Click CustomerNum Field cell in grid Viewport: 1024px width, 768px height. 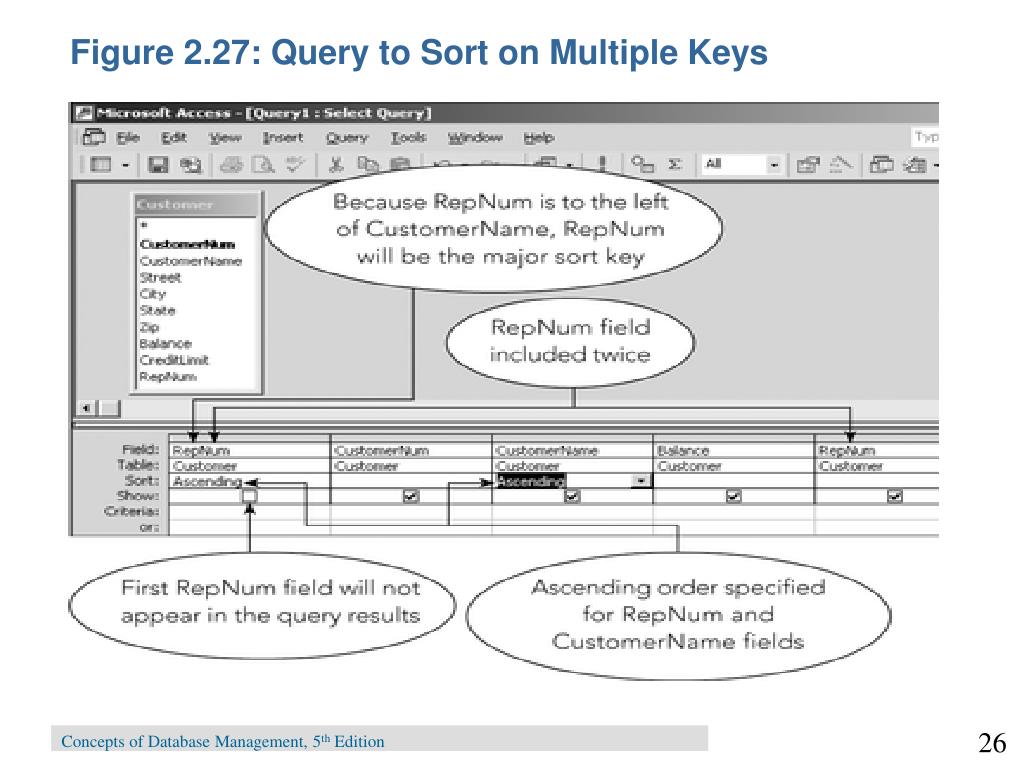tap(411, 451)
